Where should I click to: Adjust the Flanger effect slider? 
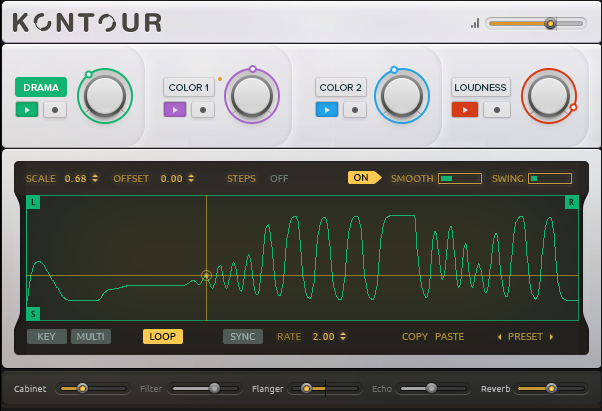click(325, 389)
